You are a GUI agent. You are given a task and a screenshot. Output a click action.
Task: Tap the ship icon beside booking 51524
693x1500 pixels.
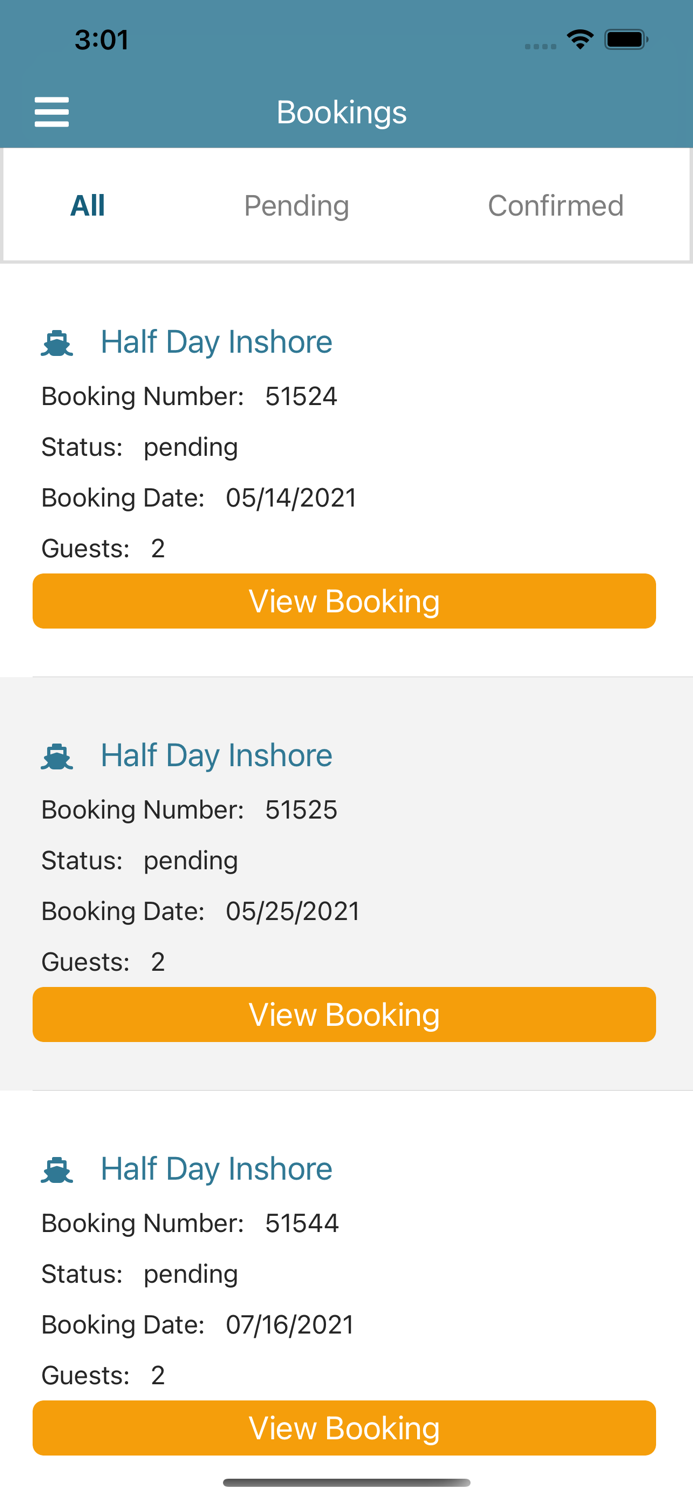pos(57,341)
